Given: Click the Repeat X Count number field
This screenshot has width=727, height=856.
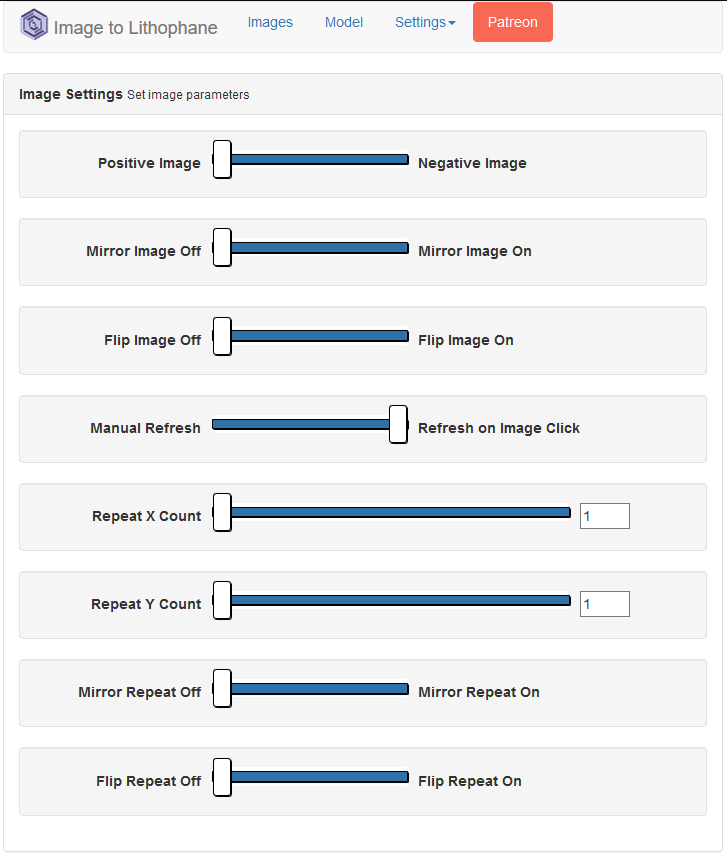Looking at the screenshot, I should (x=605, y=516).
